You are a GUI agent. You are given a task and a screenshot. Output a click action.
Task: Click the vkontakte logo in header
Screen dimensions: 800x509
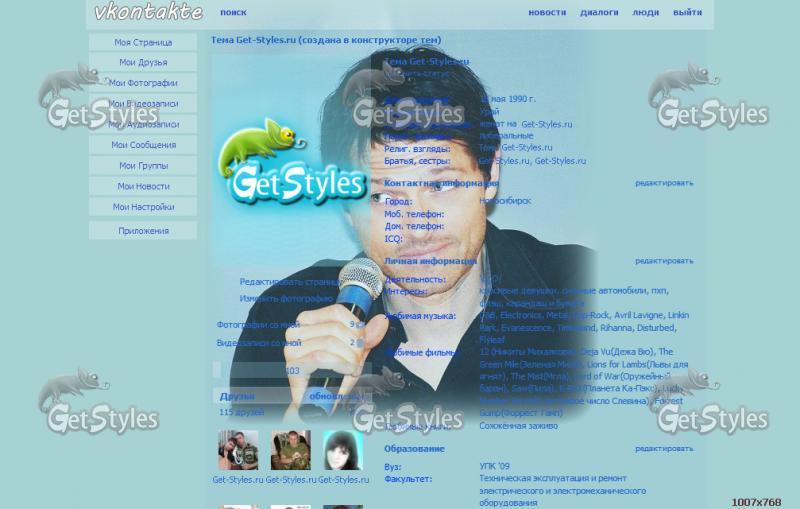(x=148, y=11)
